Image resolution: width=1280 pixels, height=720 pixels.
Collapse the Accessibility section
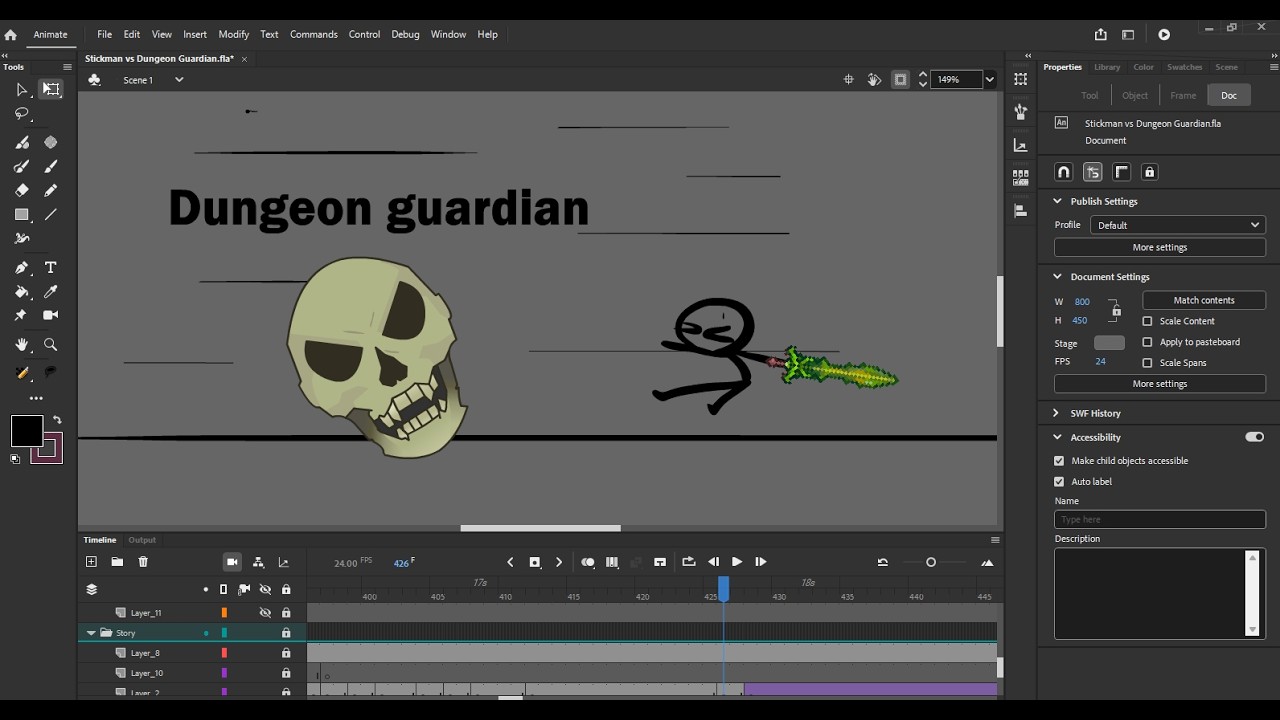click(1057, 437)
